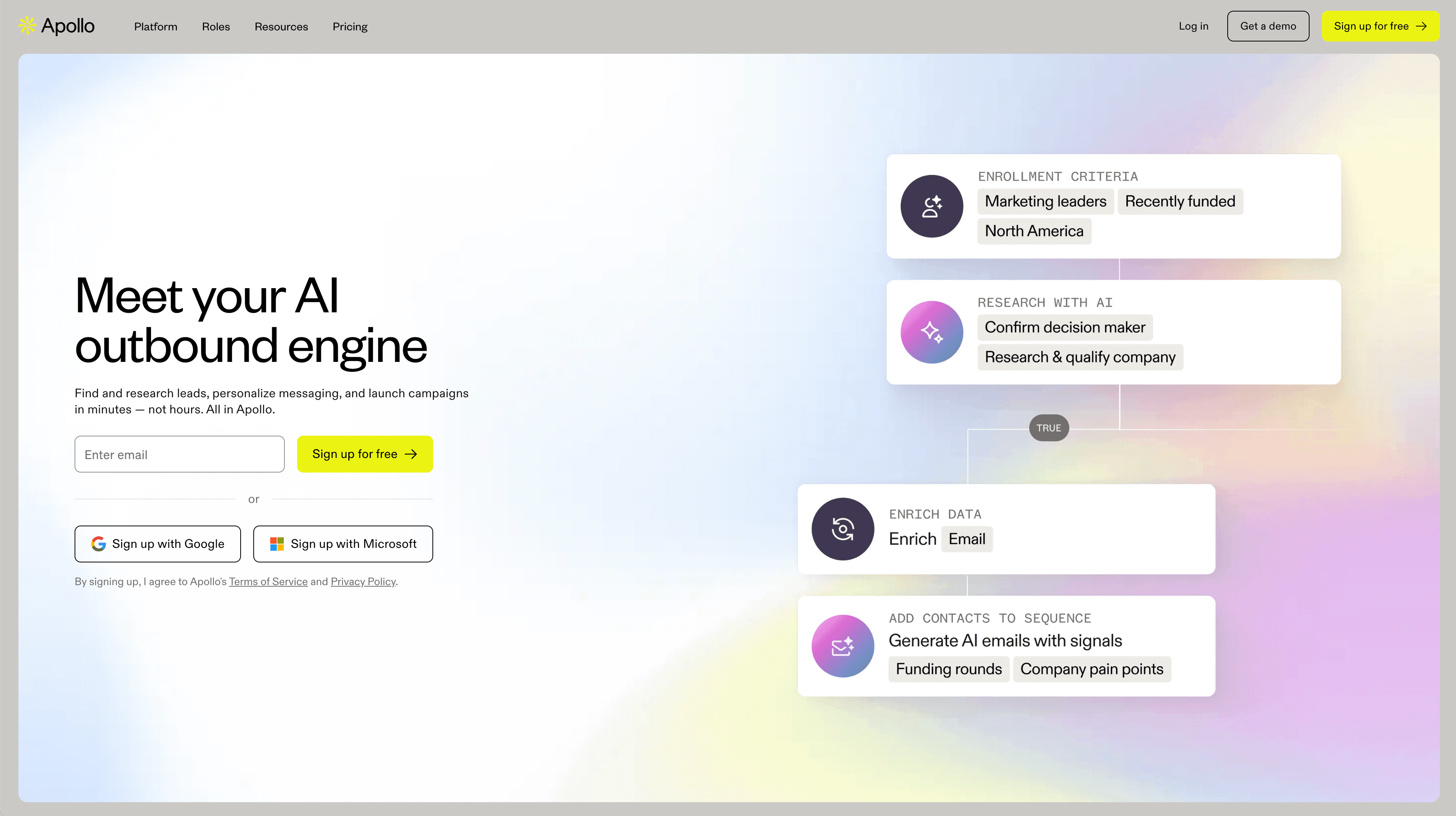Choose Sign up with Google

pyautogui.click(x=157, y=544)
